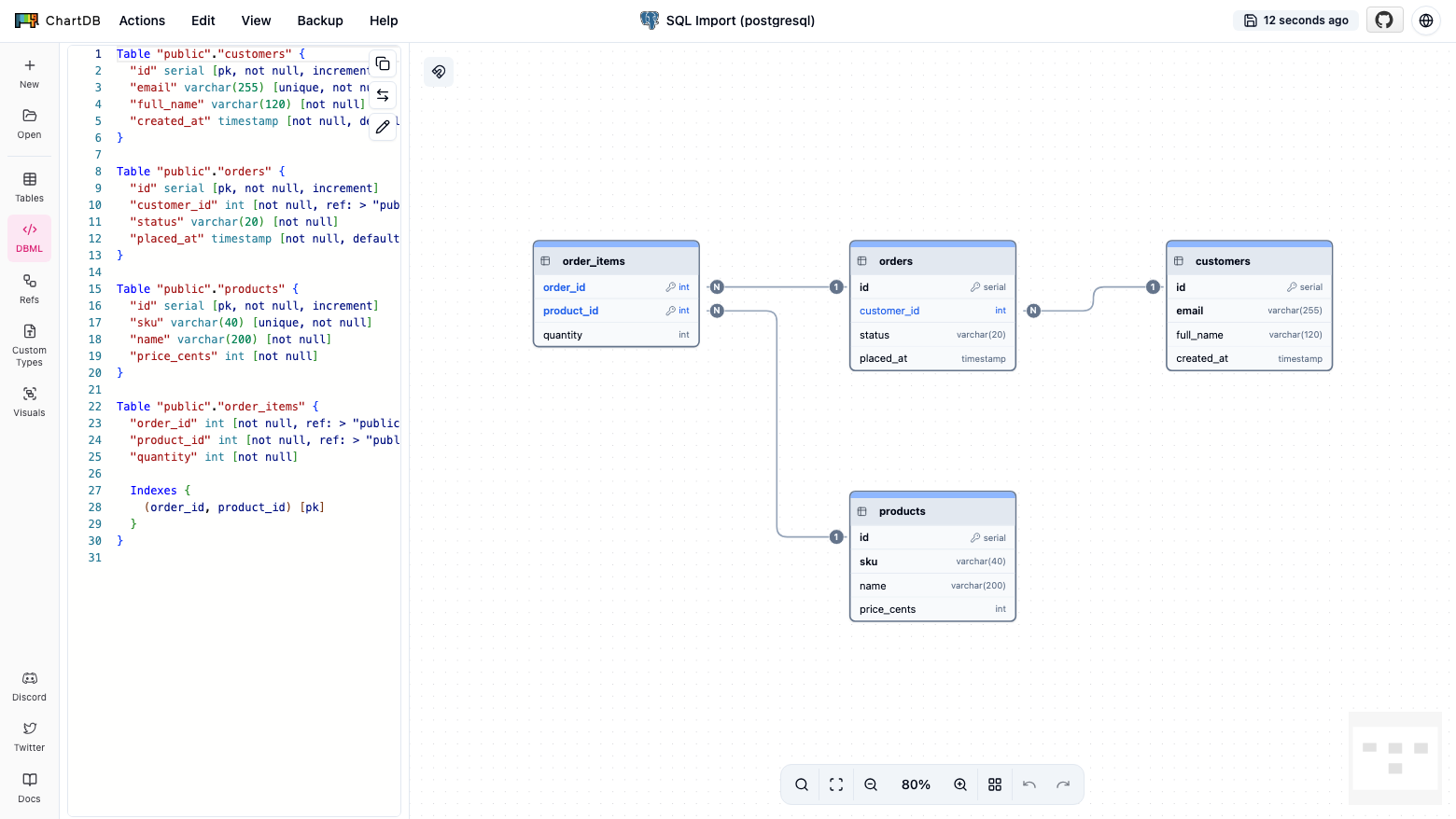1456x819 pixels.
Task: Select the customers table header
Action: (x=1249, y=261)
